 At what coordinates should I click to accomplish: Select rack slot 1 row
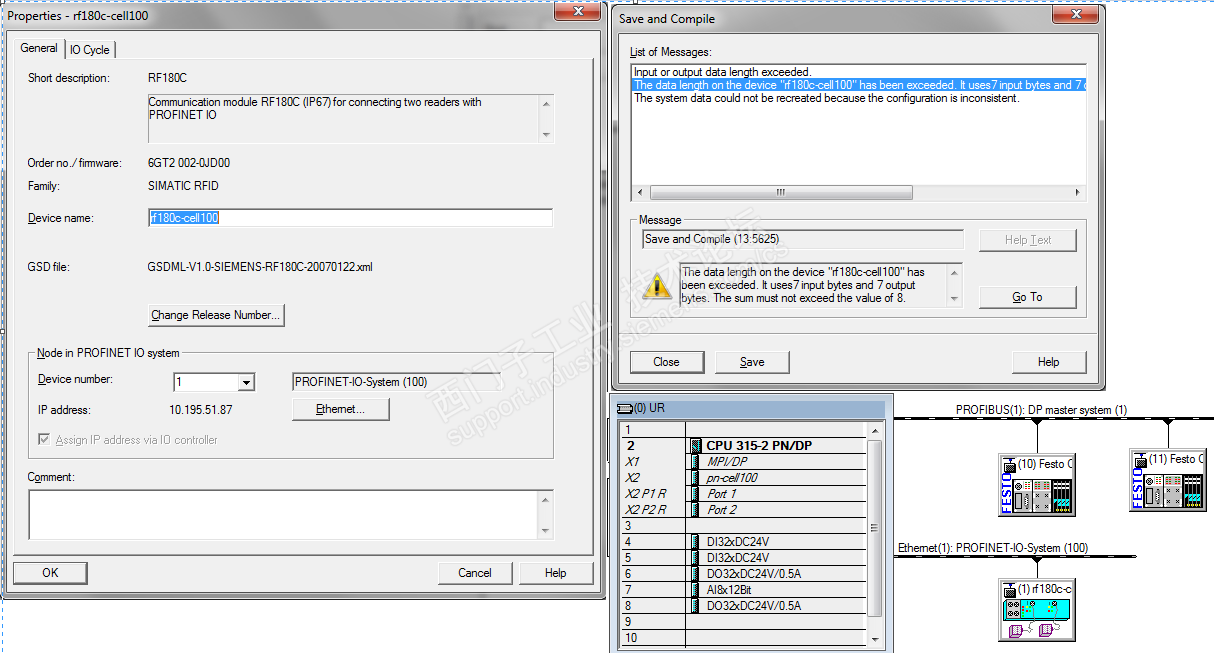[743, 429]
